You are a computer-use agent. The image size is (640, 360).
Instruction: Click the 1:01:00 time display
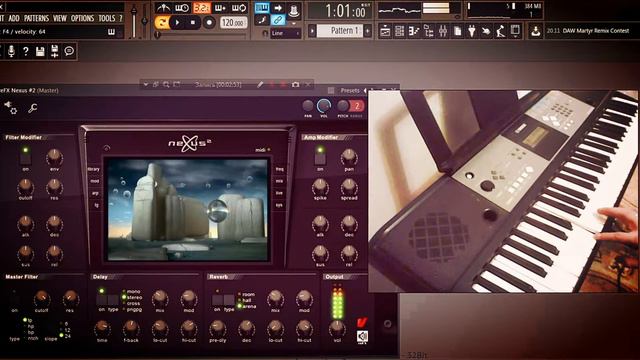[x=340, y=11]
